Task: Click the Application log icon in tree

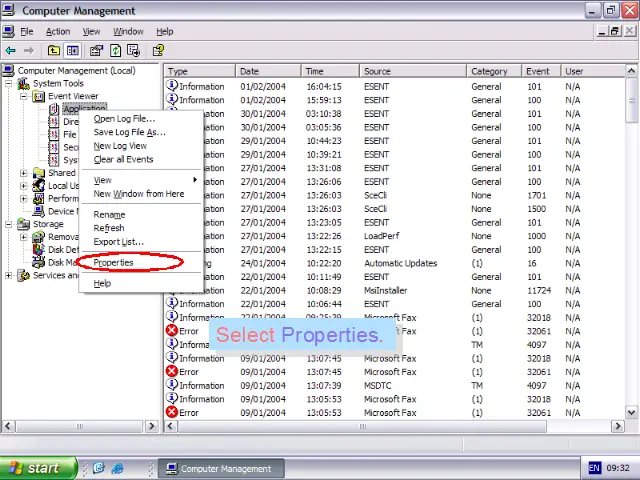Action: (54, 109)
